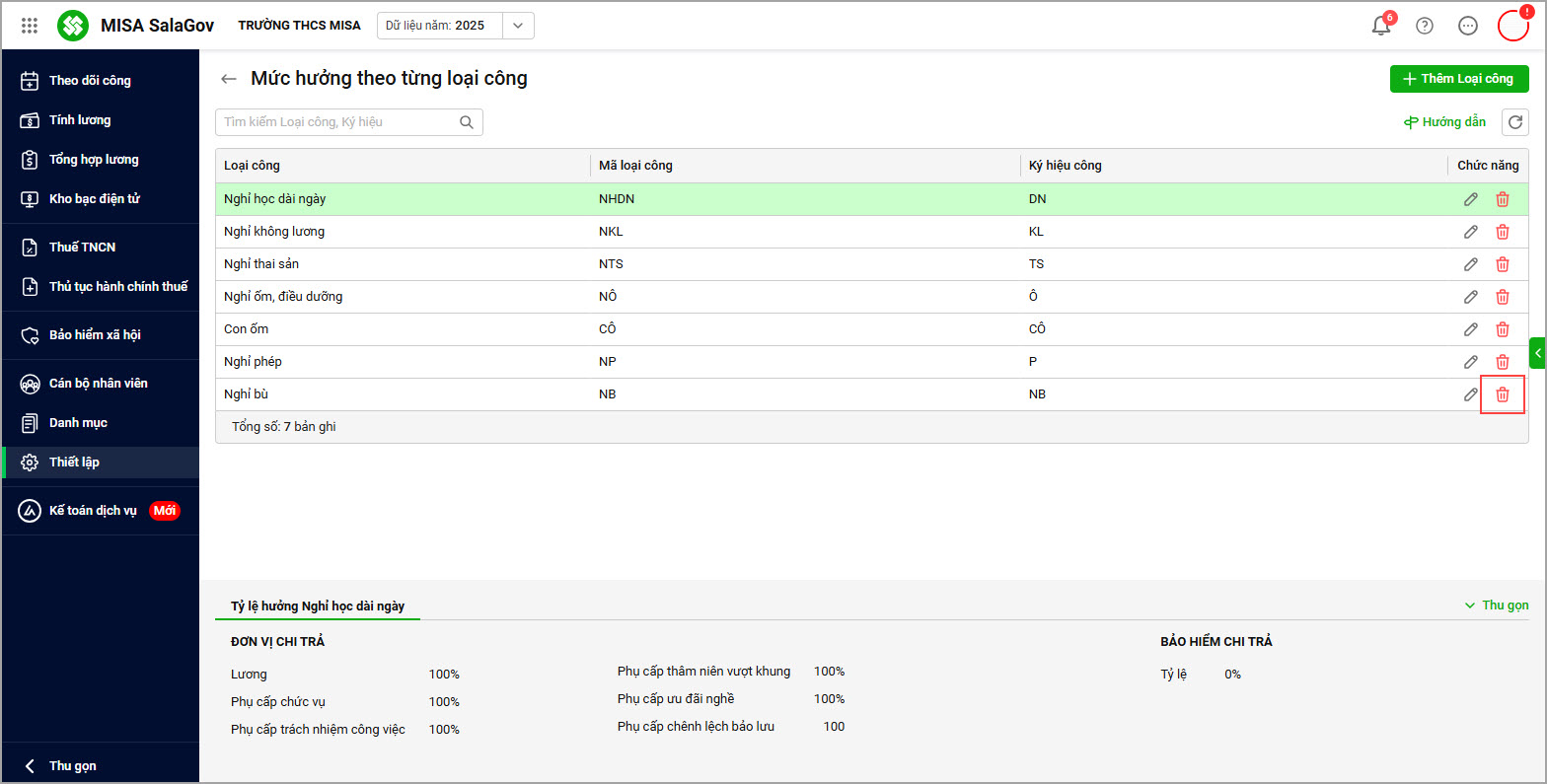Open Tính lương in the sidebar
Screen dimensions: 1547x784
coord(80,120)
